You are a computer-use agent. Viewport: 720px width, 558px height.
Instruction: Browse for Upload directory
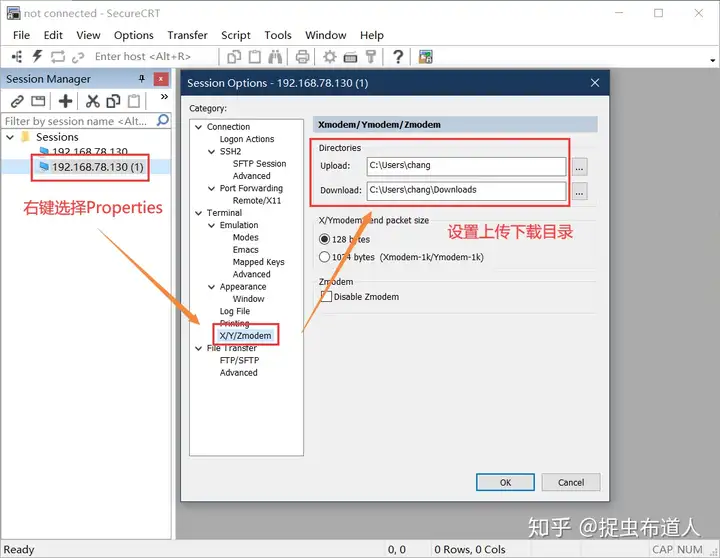(x=579, y=167)
